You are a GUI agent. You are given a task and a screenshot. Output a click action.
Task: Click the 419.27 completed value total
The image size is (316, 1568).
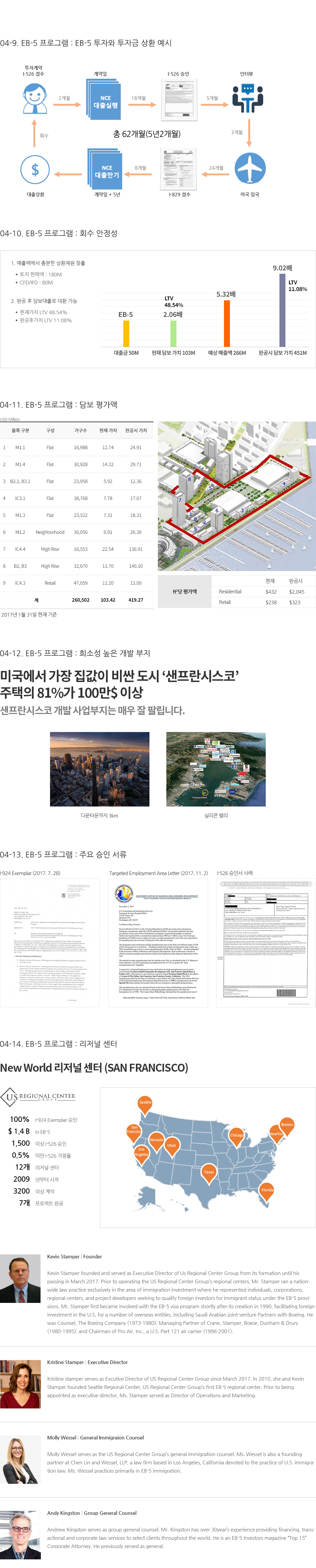136,600
